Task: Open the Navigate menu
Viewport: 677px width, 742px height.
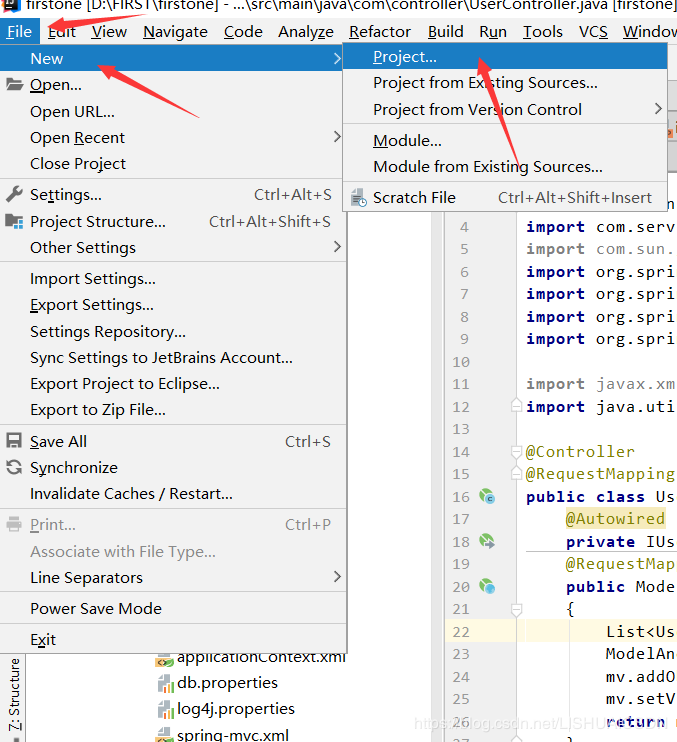Action: pyautogui.click(x=176, y=32)
